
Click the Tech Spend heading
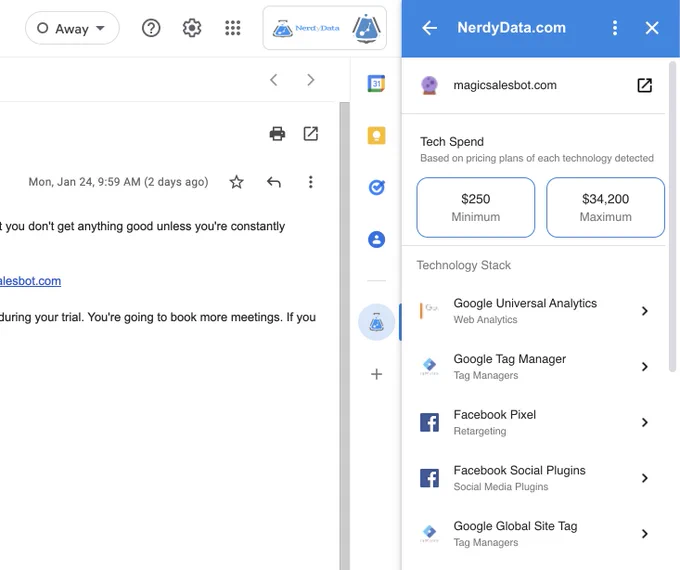[x=452, y=142]
